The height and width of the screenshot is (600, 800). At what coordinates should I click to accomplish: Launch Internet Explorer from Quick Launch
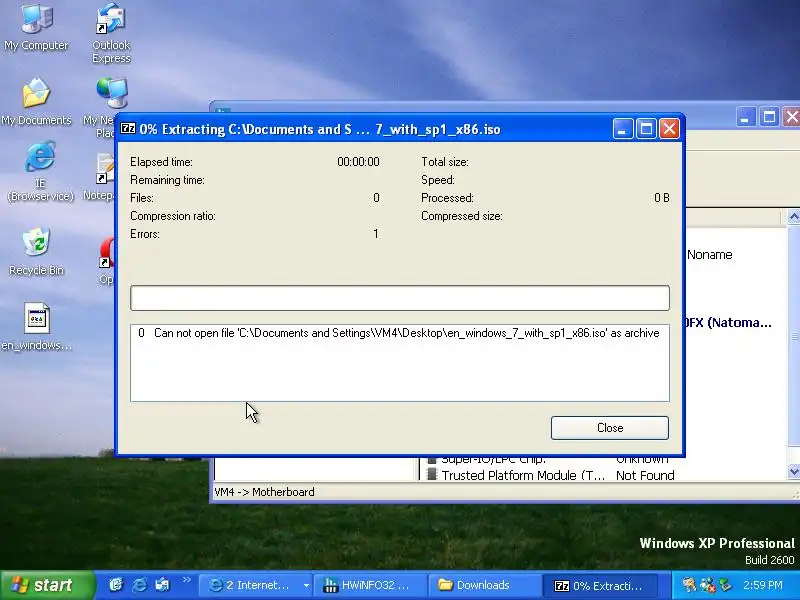[x=139, y=585]
